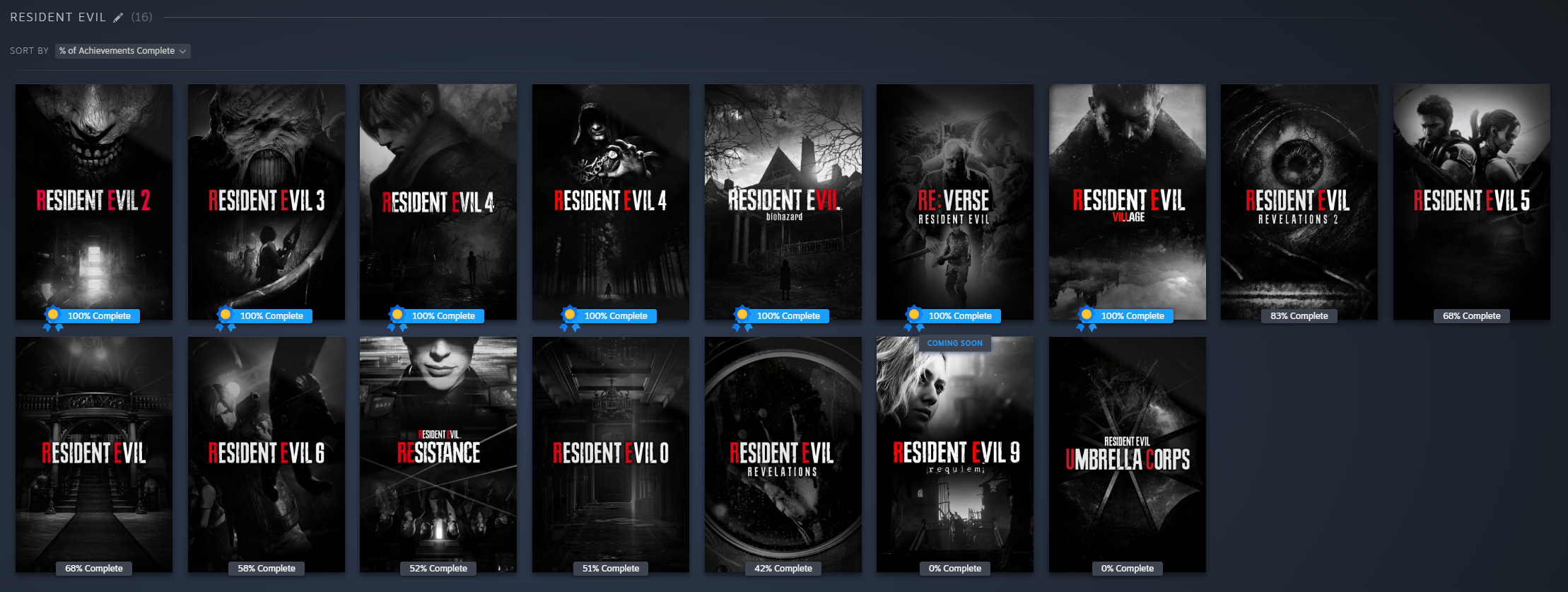1568x592 pixels.
Task: Click '0% Complete' badge on Resident Evil 9
Action: tap(955, 569)
